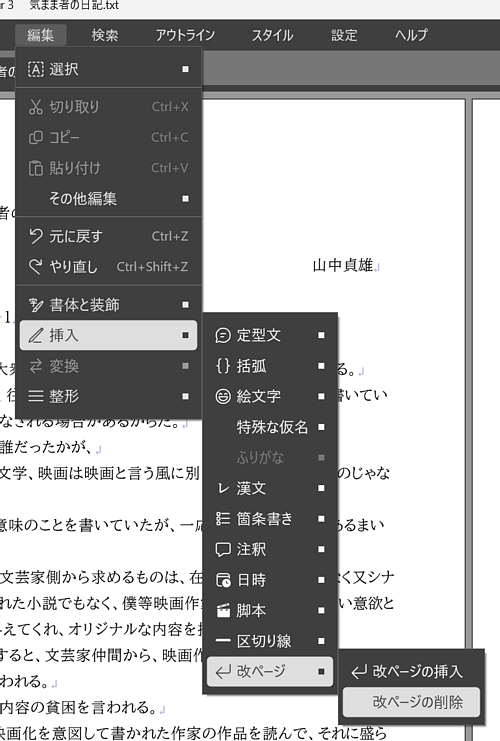
Task: Expand the その他編集 submenu
Action: [x=186, y=198]
